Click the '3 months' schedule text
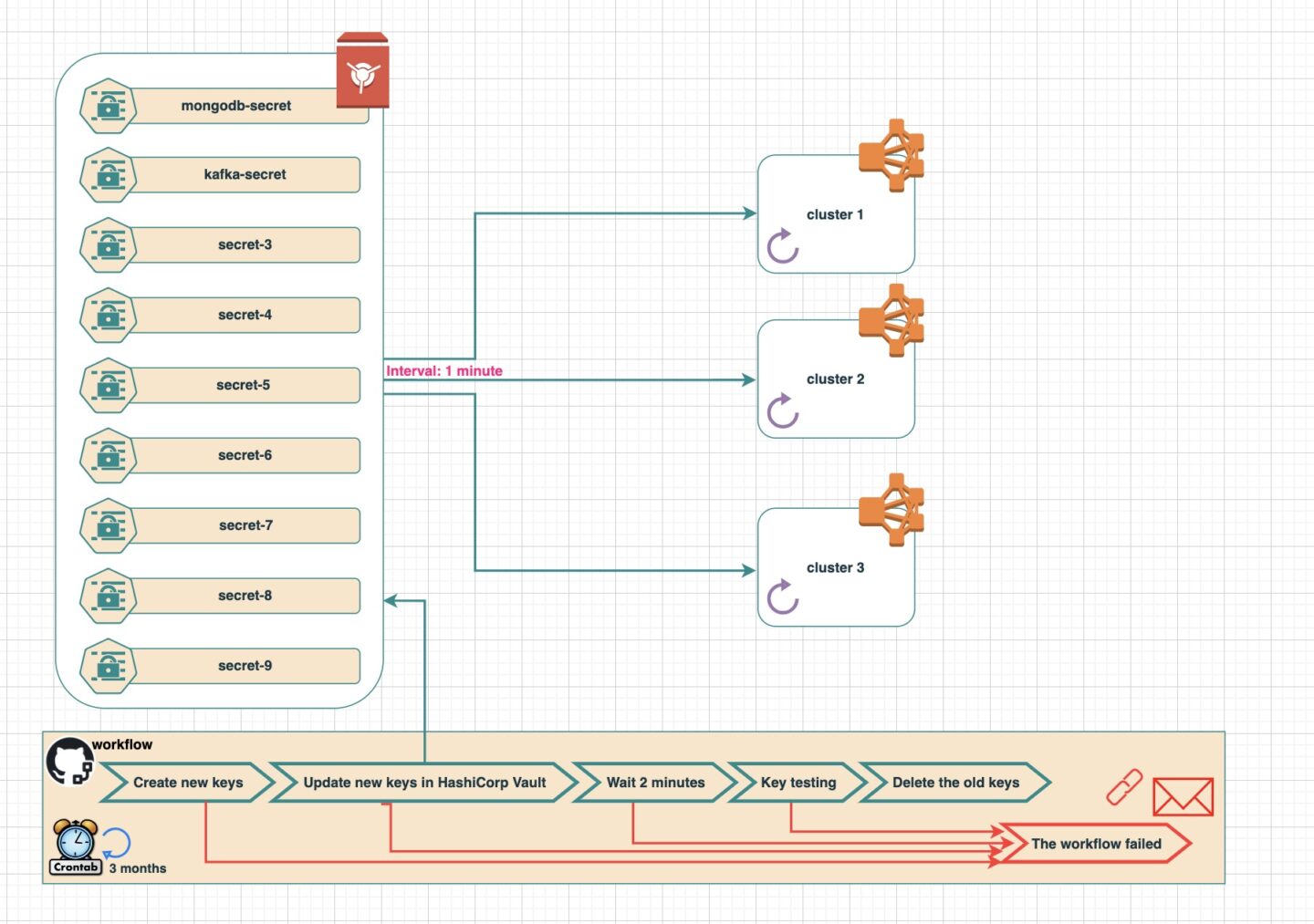 (138, 868)
